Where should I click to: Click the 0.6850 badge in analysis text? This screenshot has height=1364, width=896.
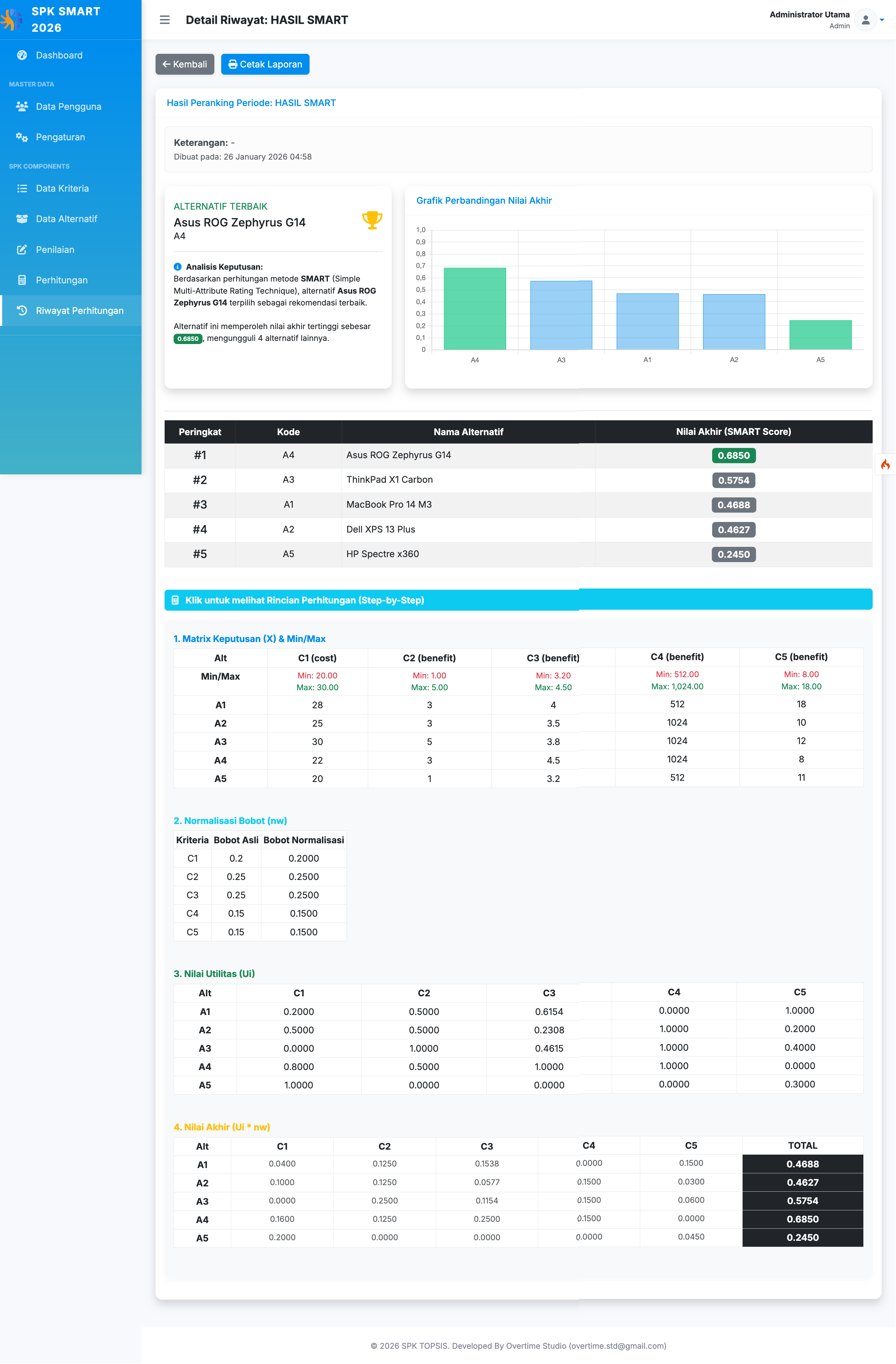(x=188, y=339)
